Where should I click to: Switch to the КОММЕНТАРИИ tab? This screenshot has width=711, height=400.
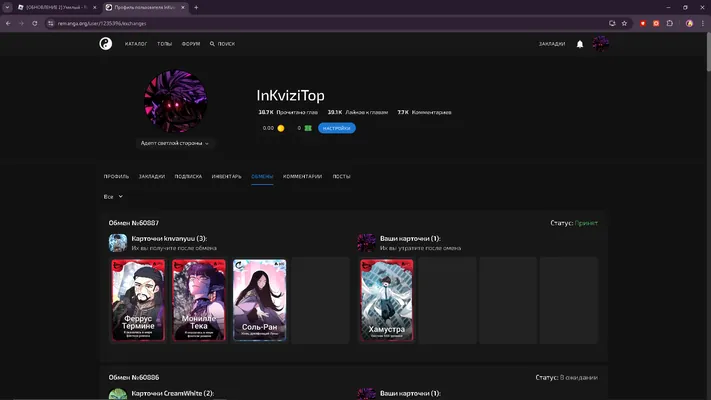[x=302, y=176]
